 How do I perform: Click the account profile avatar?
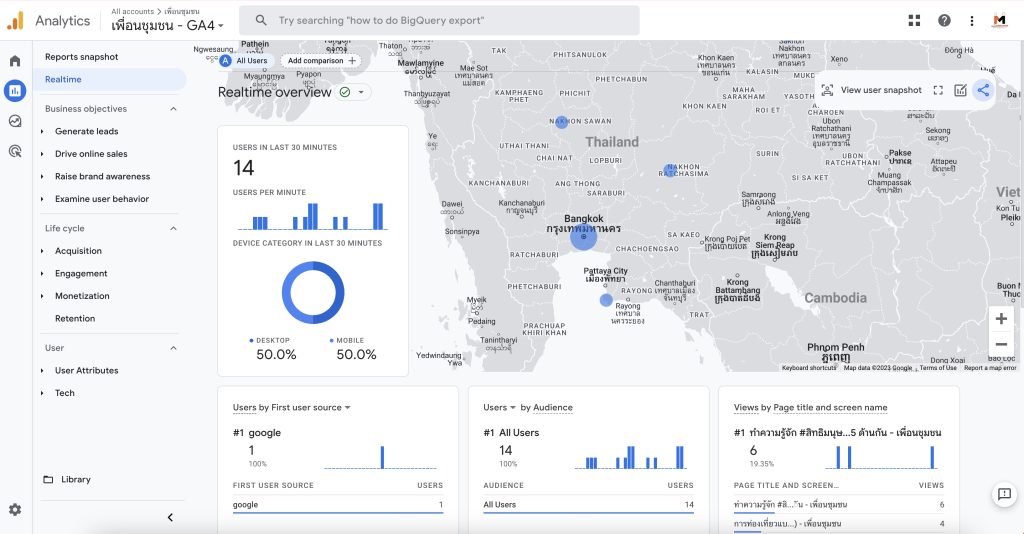click(x=1000, y=21)
